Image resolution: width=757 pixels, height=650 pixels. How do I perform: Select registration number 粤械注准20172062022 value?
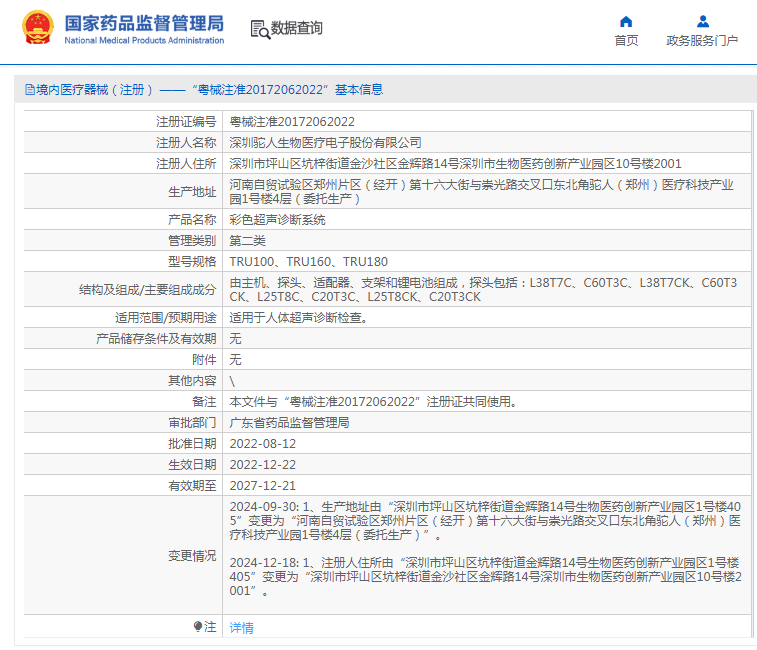pos(292,122)
